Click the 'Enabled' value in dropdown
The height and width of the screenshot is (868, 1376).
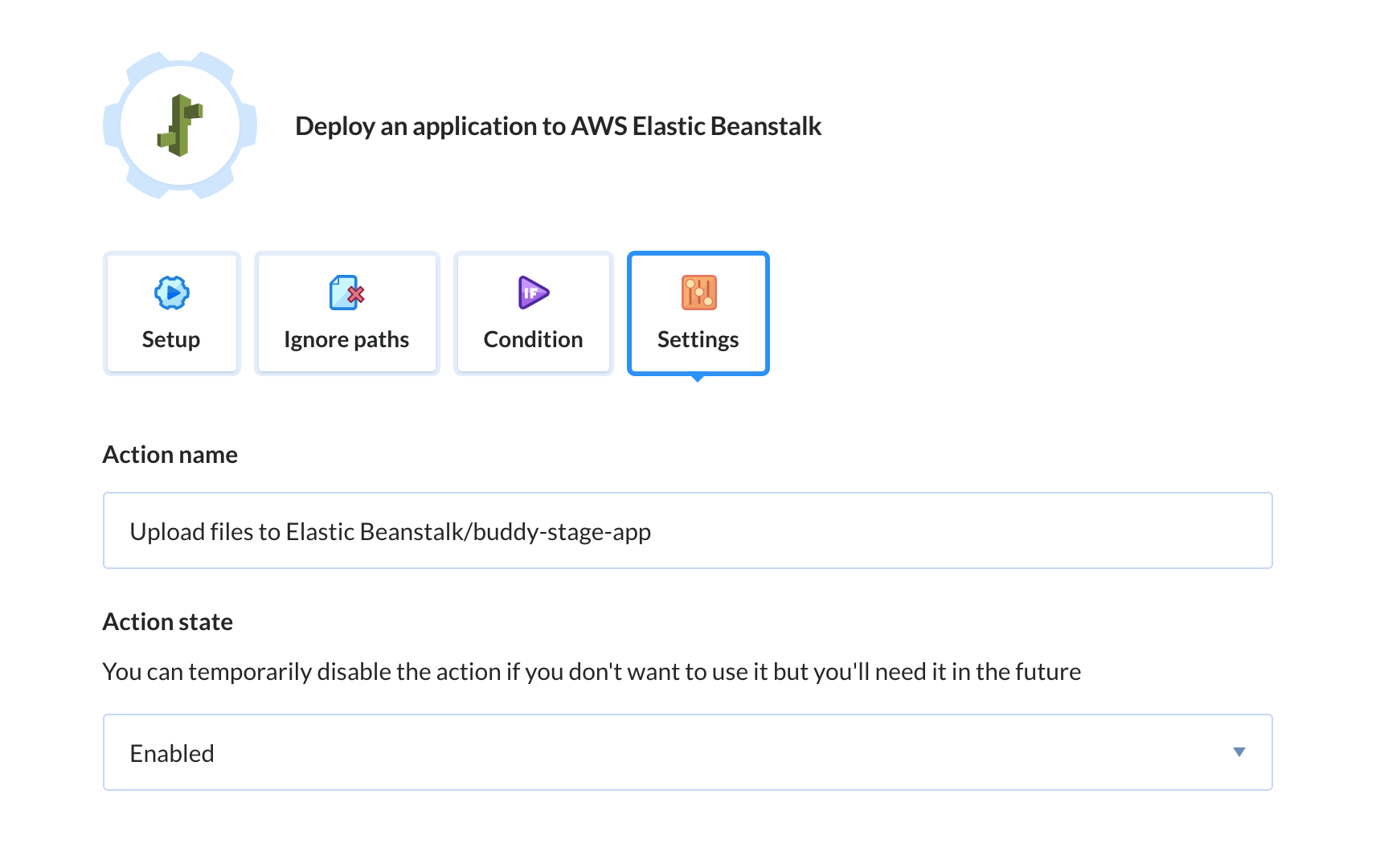tap(172, 754)
